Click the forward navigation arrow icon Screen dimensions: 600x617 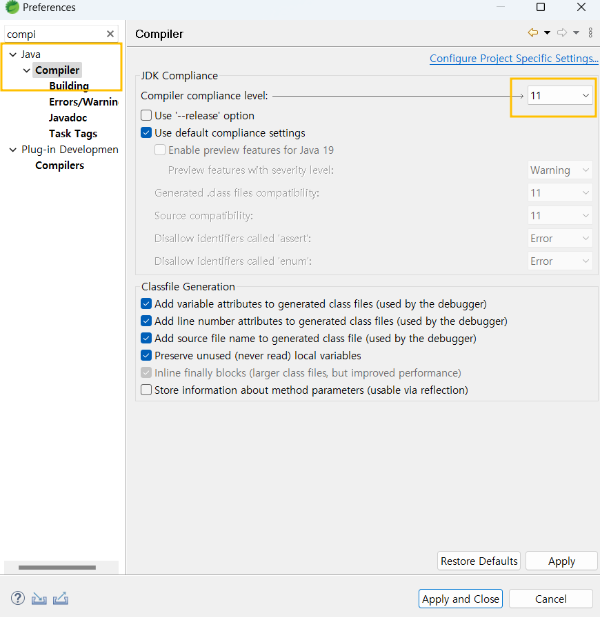click(x=562, y=33)
